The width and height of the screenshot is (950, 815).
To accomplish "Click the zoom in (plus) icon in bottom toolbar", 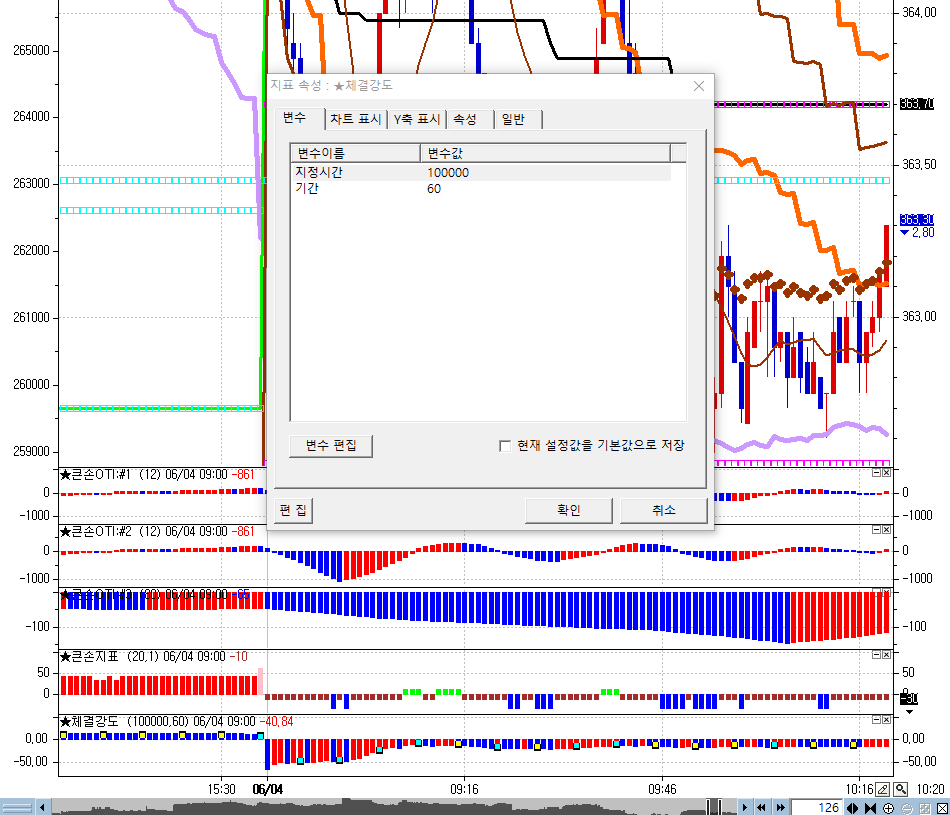I will pyautogui.click(x=888, y=807).
